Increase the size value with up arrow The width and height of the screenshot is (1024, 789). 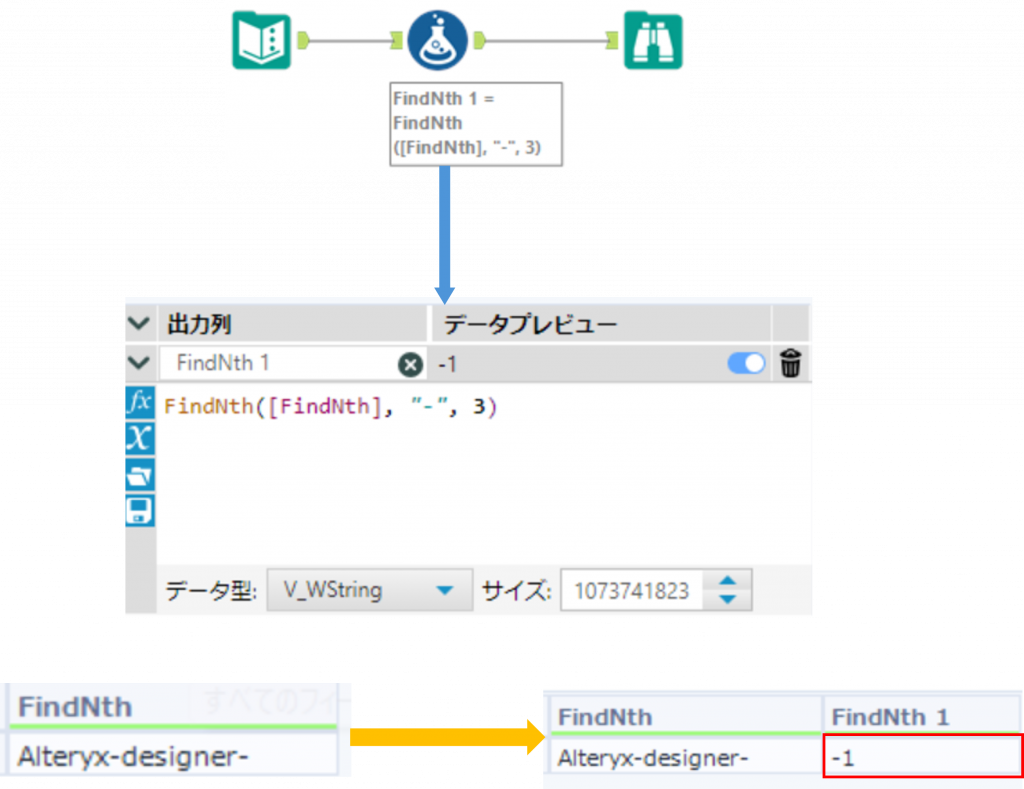pos(728,581)
